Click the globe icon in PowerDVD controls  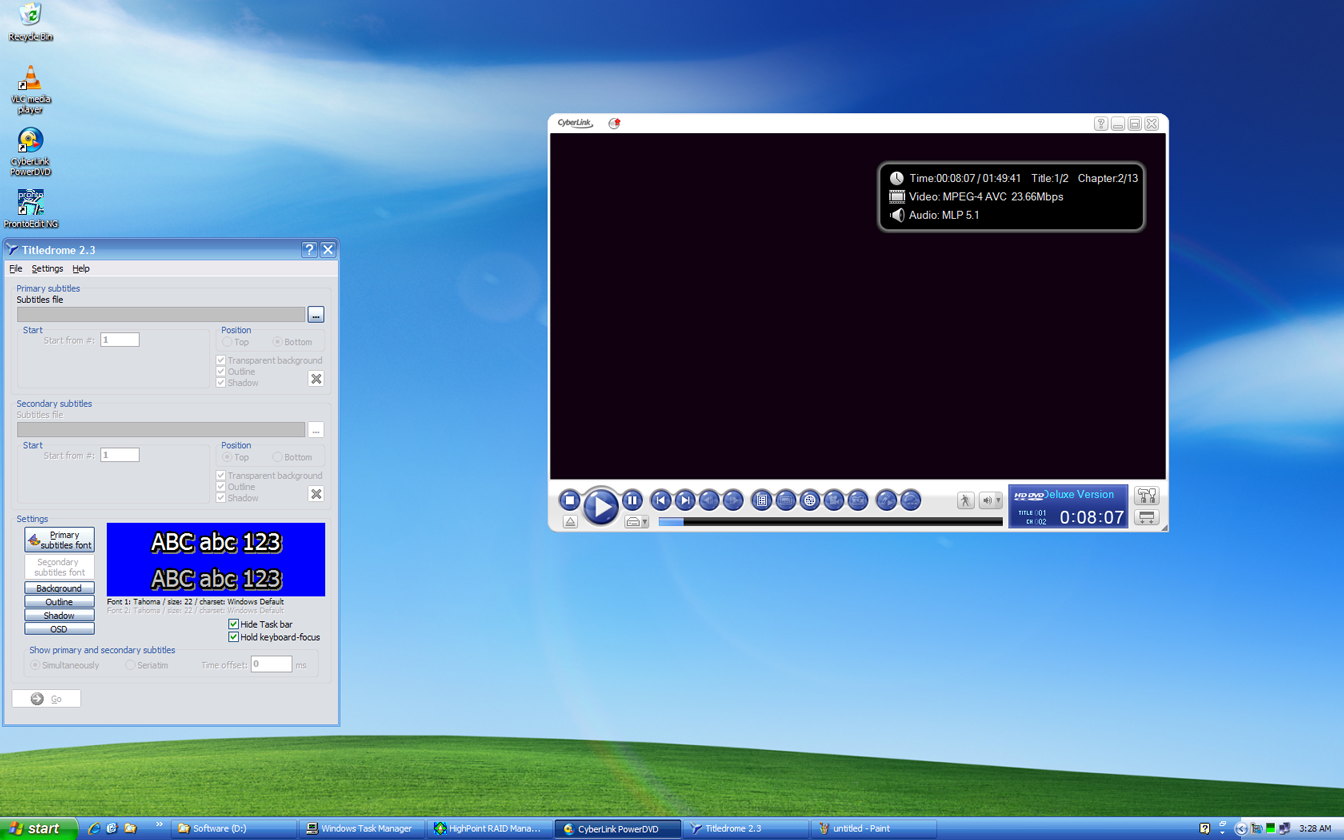(810, 500)
